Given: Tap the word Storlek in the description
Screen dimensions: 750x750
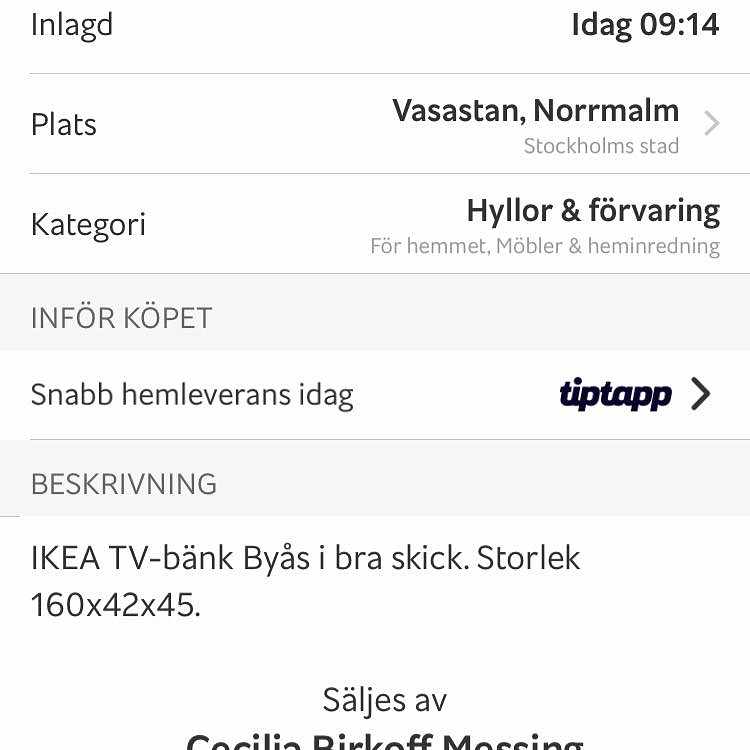Looking at the screenshot, I should (x=528, y=557).
